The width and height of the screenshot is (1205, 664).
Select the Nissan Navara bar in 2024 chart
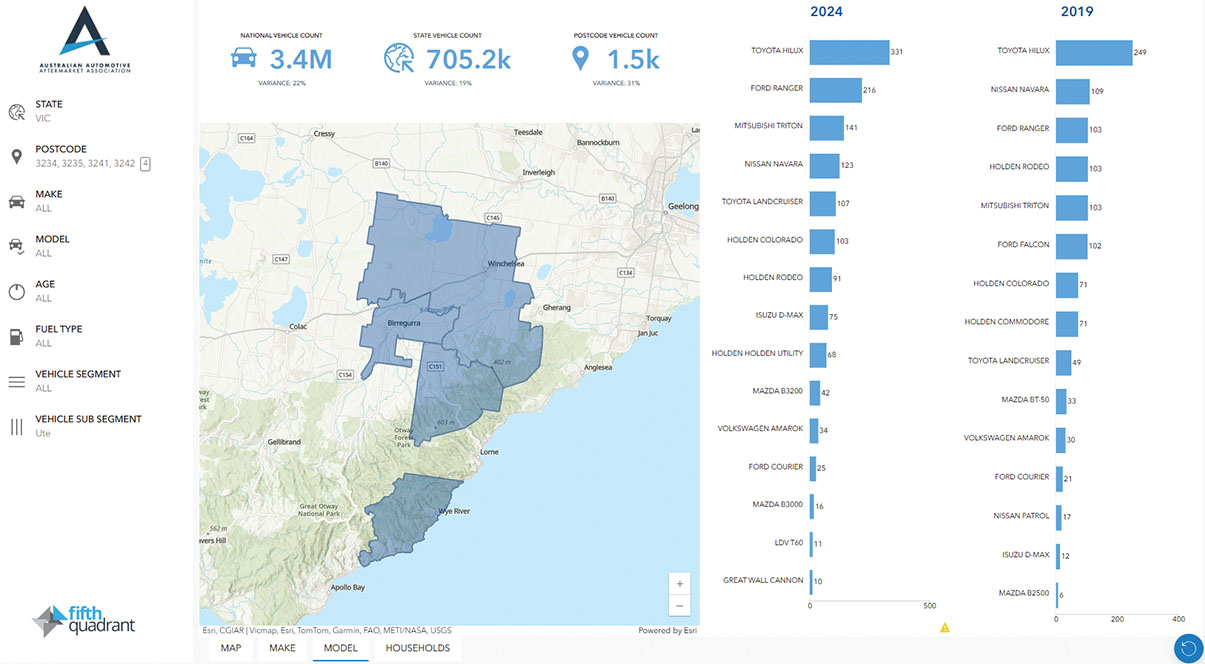coord(825,166)
